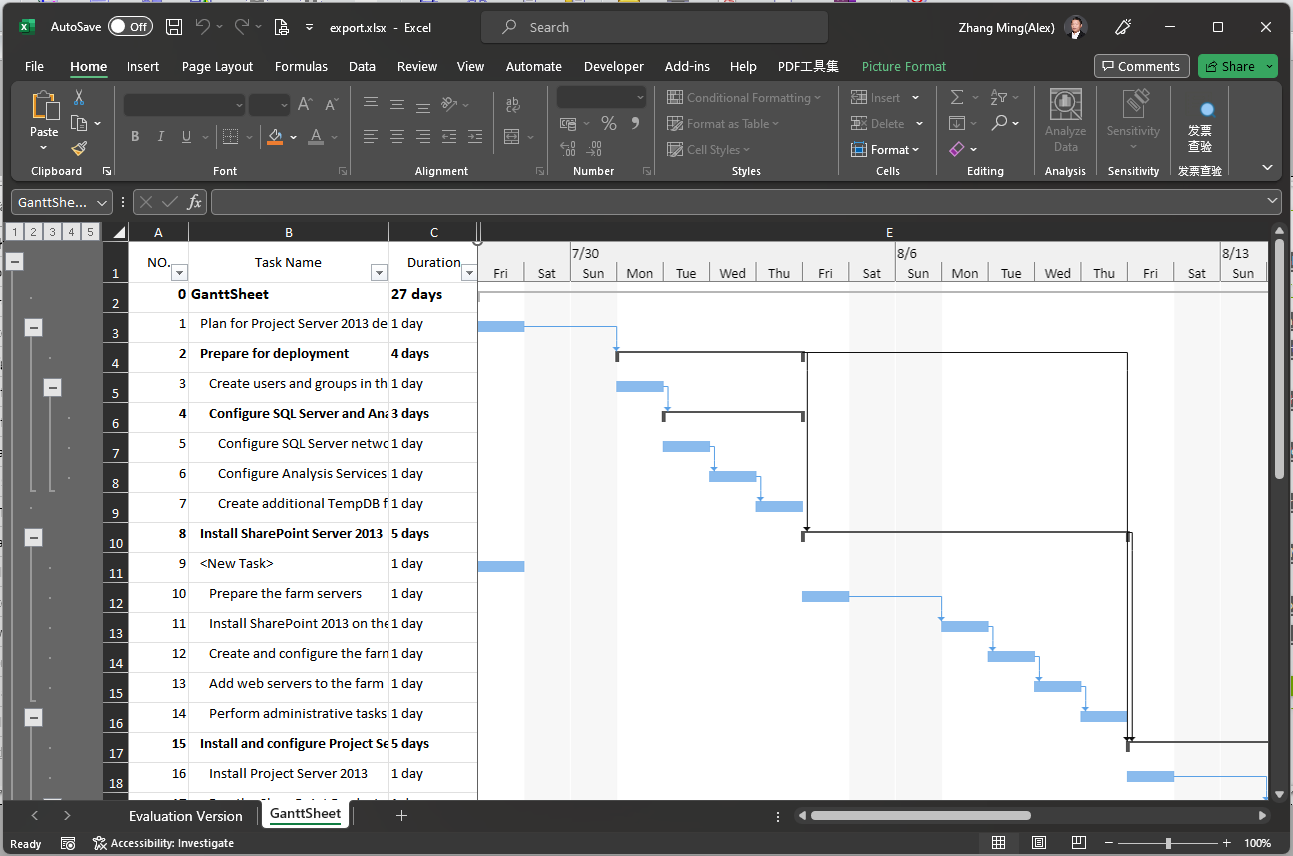The width and height of the screenshot is (1293, 856).
Task: Click the Undo arrow icon
Action: point(203,27)
